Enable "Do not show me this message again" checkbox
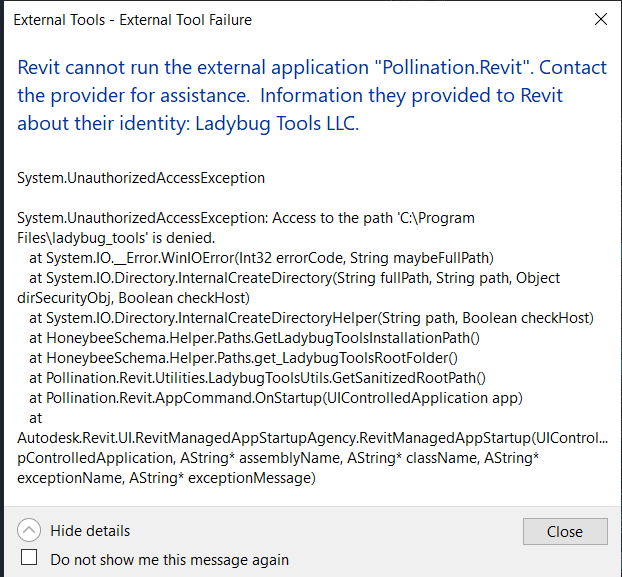 point(30,558)
